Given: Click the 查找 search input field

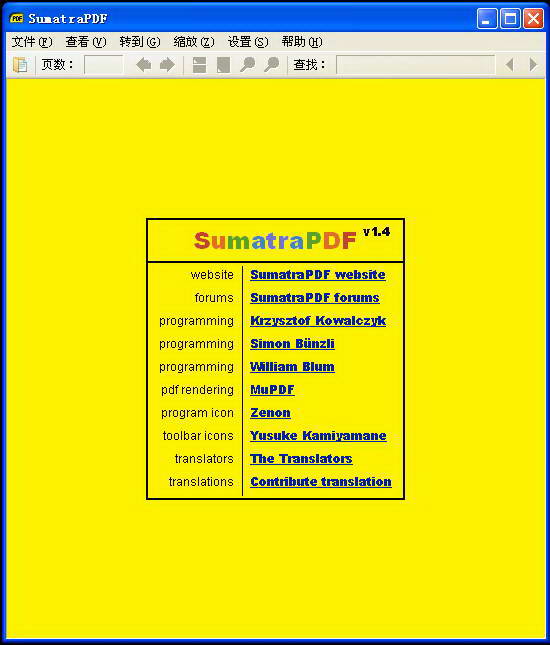Looking at the screenshot, I should (415, 65).
